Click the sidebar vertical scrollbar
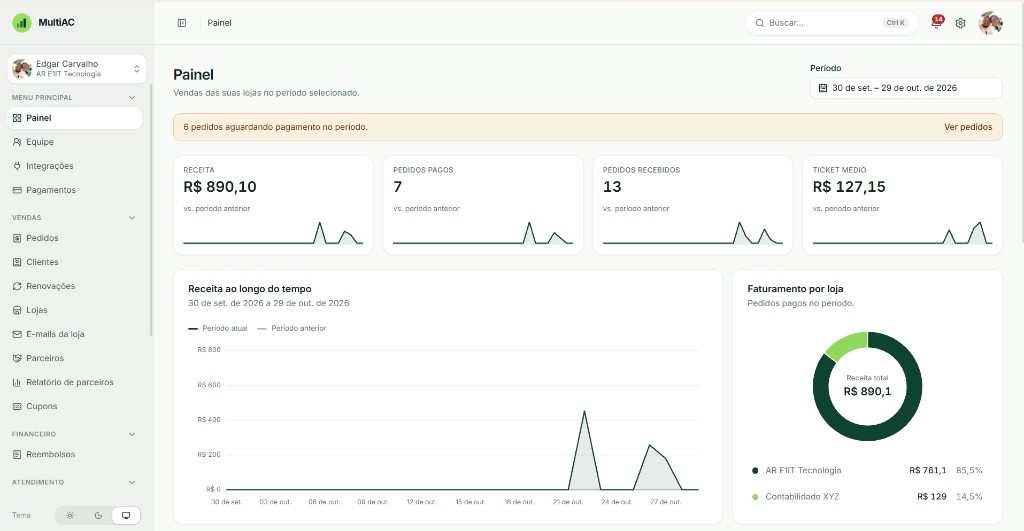 (151, 210)
